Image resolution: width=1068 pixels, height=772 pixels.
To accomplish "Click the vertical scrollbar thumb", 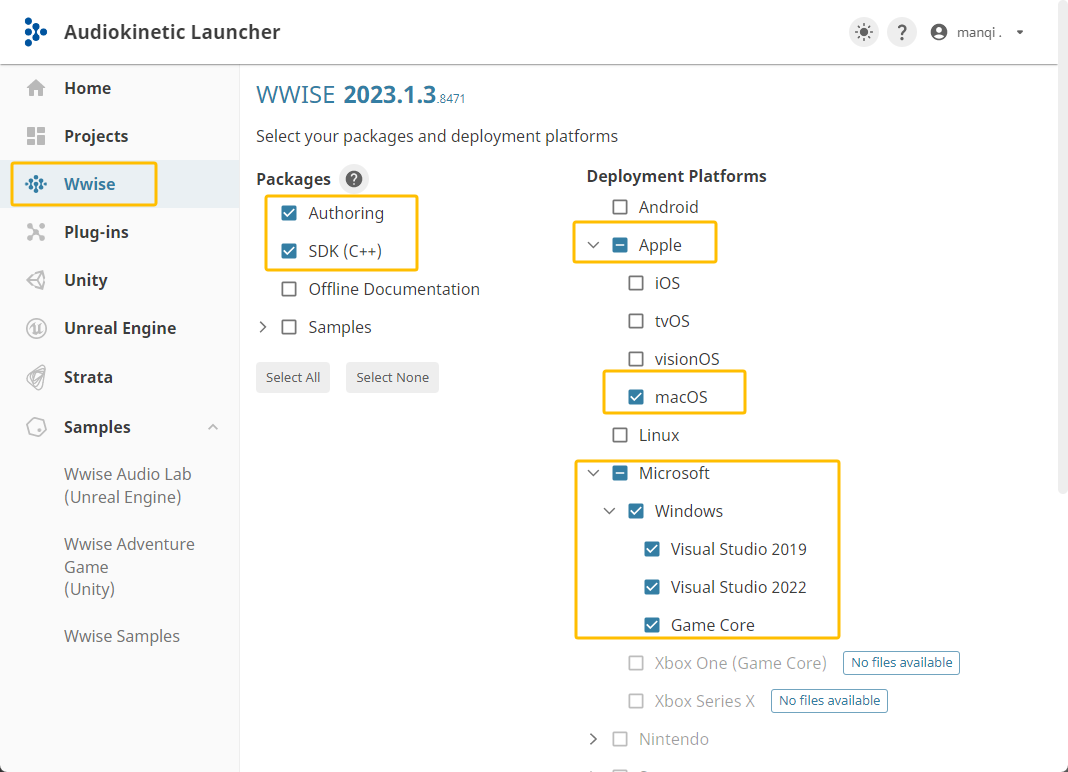I will coord(1063,245).
